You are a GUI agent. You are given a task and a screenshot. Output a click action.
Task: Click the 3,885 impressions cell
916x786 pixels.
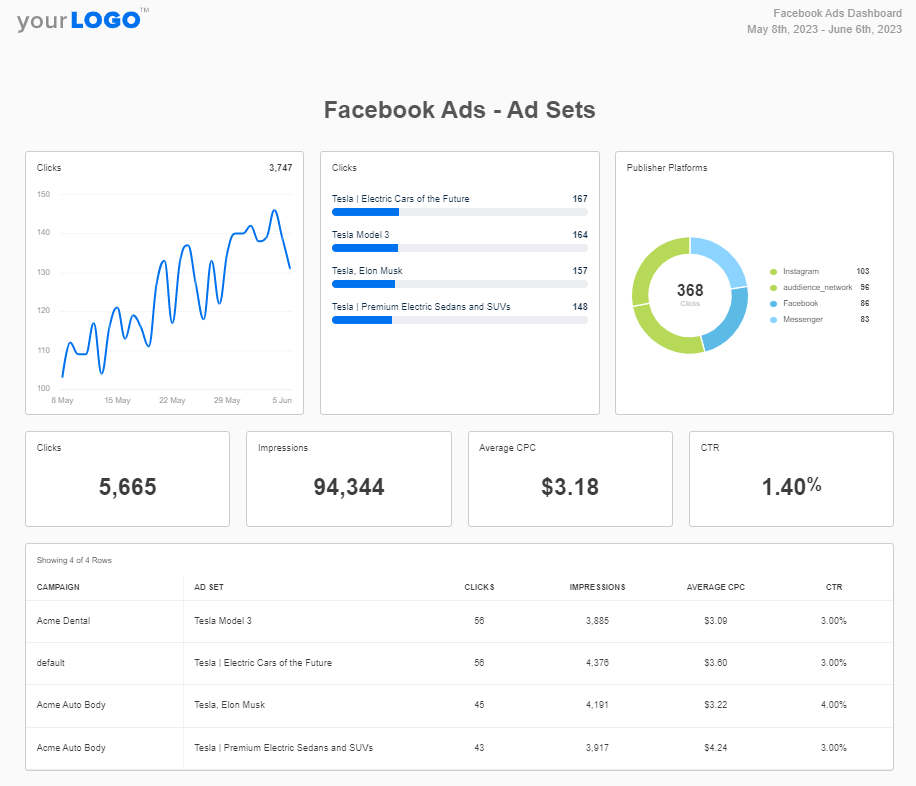point(597,621)
